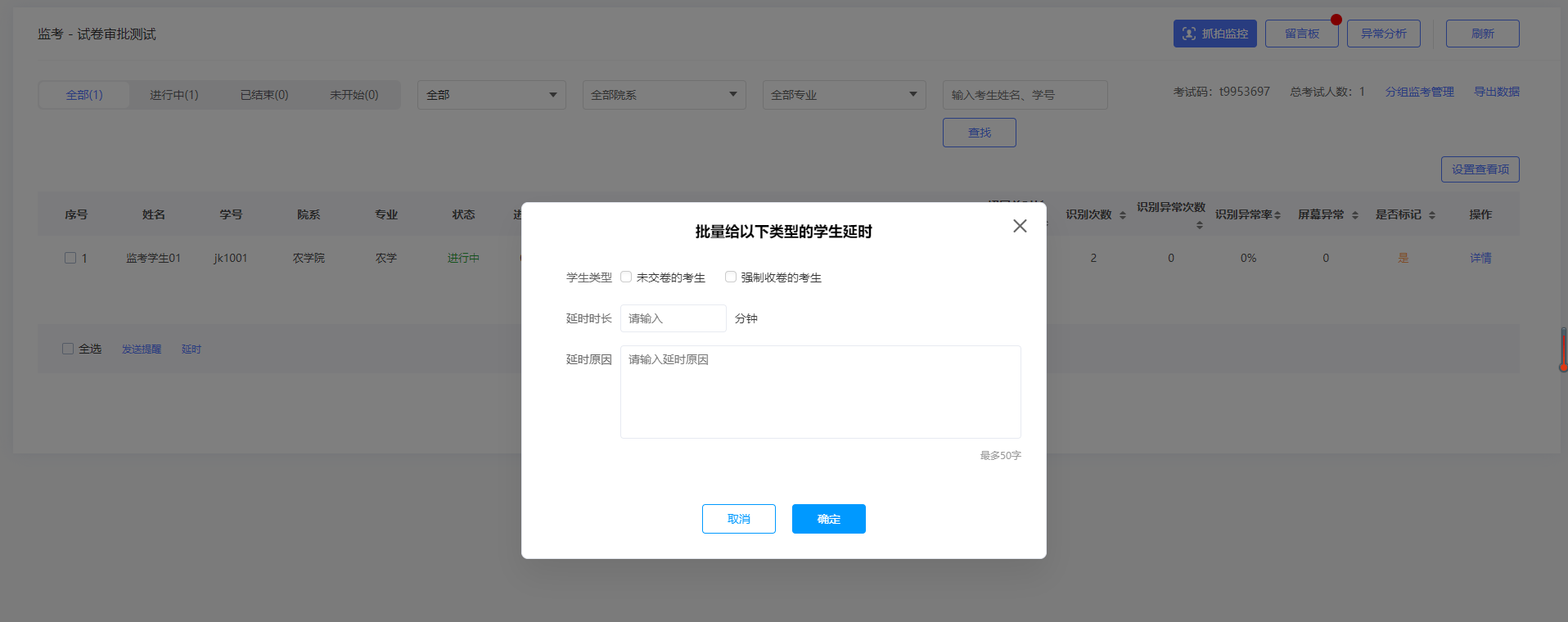Sort by 屏幕异常 column arrows
This screenshot has width=1568, height=622.
tap(1355, 215)
